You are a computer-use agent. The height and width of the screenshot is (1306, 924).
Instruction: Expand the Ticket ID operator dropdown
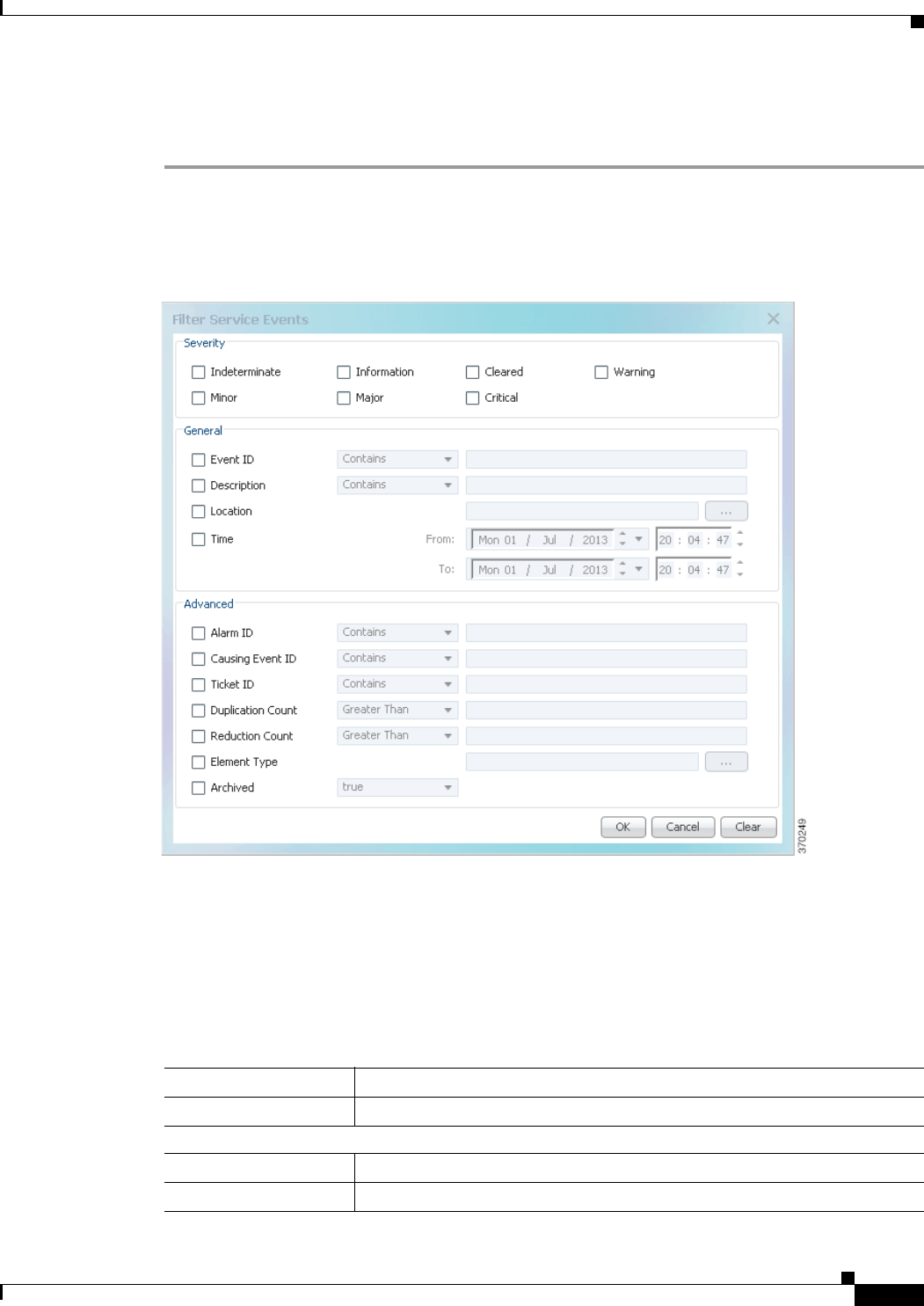pyautogui.click(x=397, y=683)
